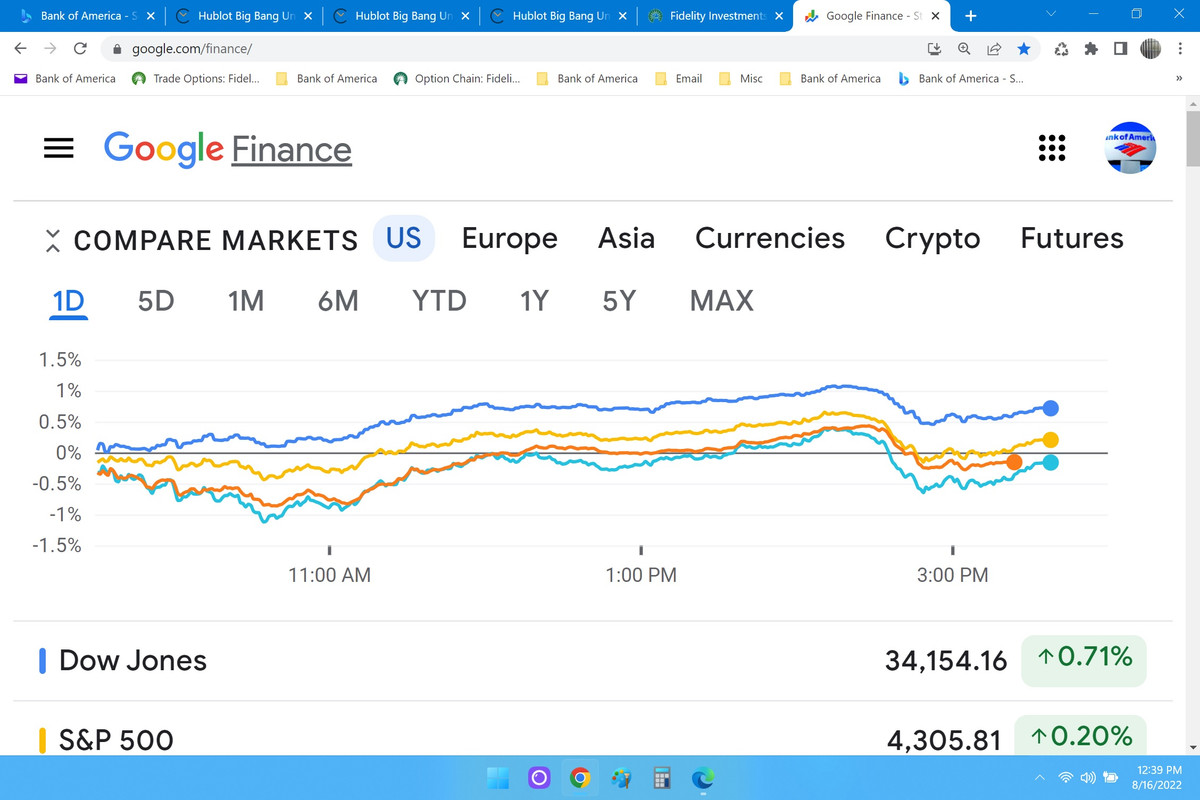This screenshot has width=1200, height=800.
Task: Collapse the Compare Markets section
Action: pos(54,240)
